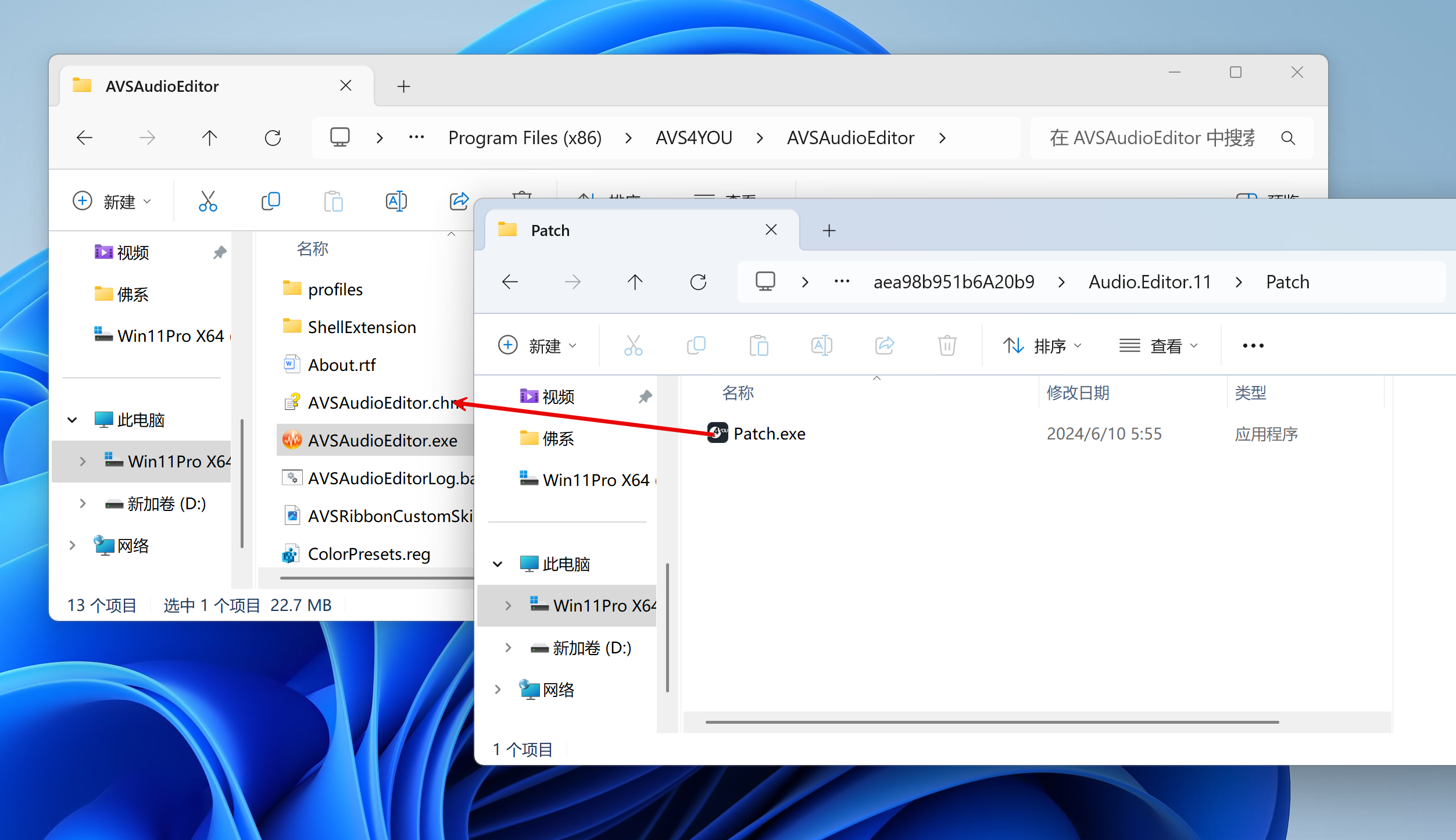Click the Delete trash icon in Patch window

(x=947, y=345)
